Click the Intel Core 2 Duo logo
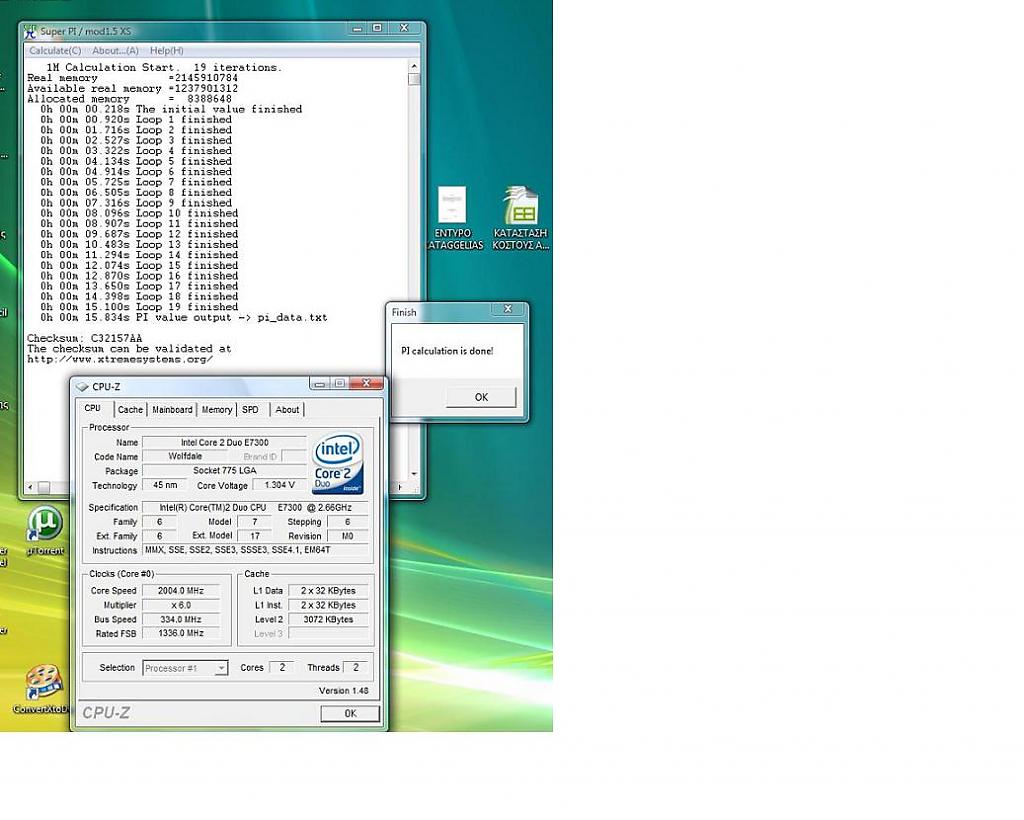The width and height of the screenshot is (1024, 820). tap(337, 463)
